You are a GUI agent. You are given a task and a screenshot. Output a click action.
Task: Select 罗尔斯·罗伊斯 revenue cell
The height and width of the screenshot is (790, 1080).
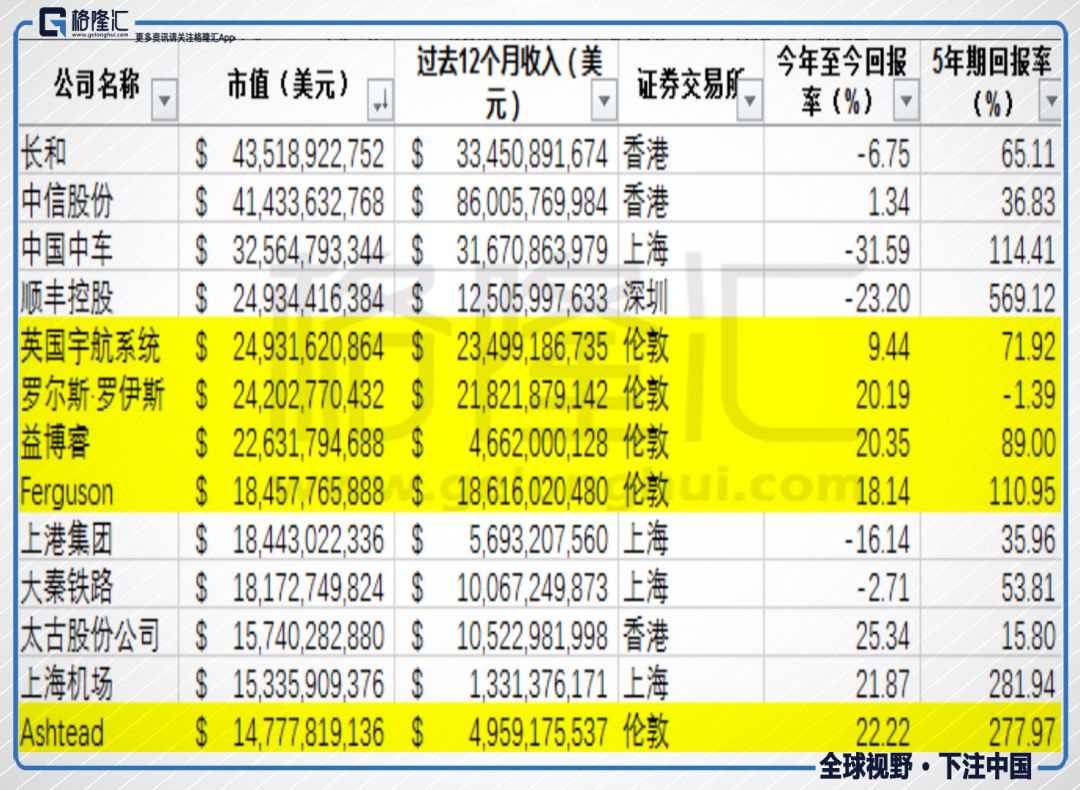pyautogui.click(x=506, y=392)
